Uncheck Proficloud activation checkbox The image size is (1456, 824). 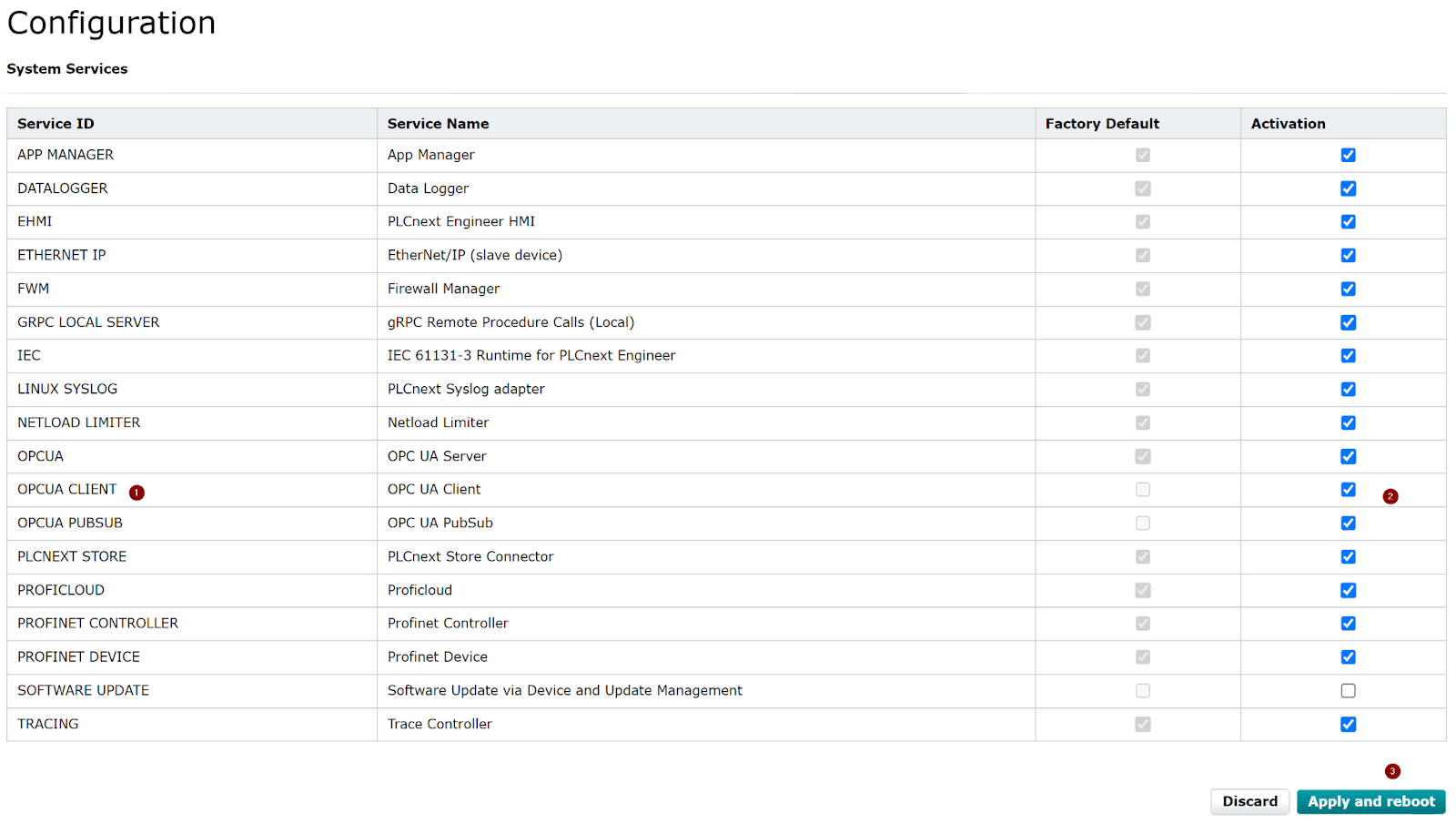click(1348, 590)
